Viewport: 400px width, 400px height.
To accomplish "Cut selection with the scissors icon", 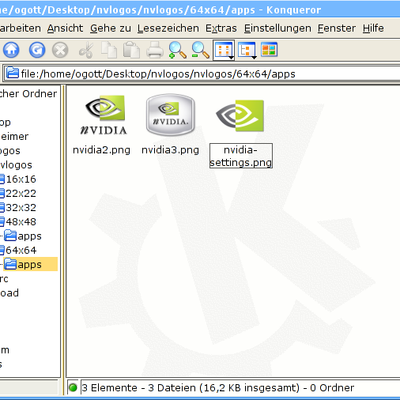I will pos(86,51).
